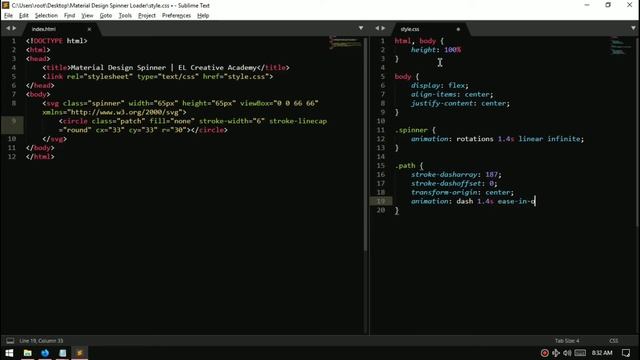Image resolution: width=640 pixels, height=360 pixels.
Task: Click 'stroke-dasharray: 187;' line
Action: point(456,175)
